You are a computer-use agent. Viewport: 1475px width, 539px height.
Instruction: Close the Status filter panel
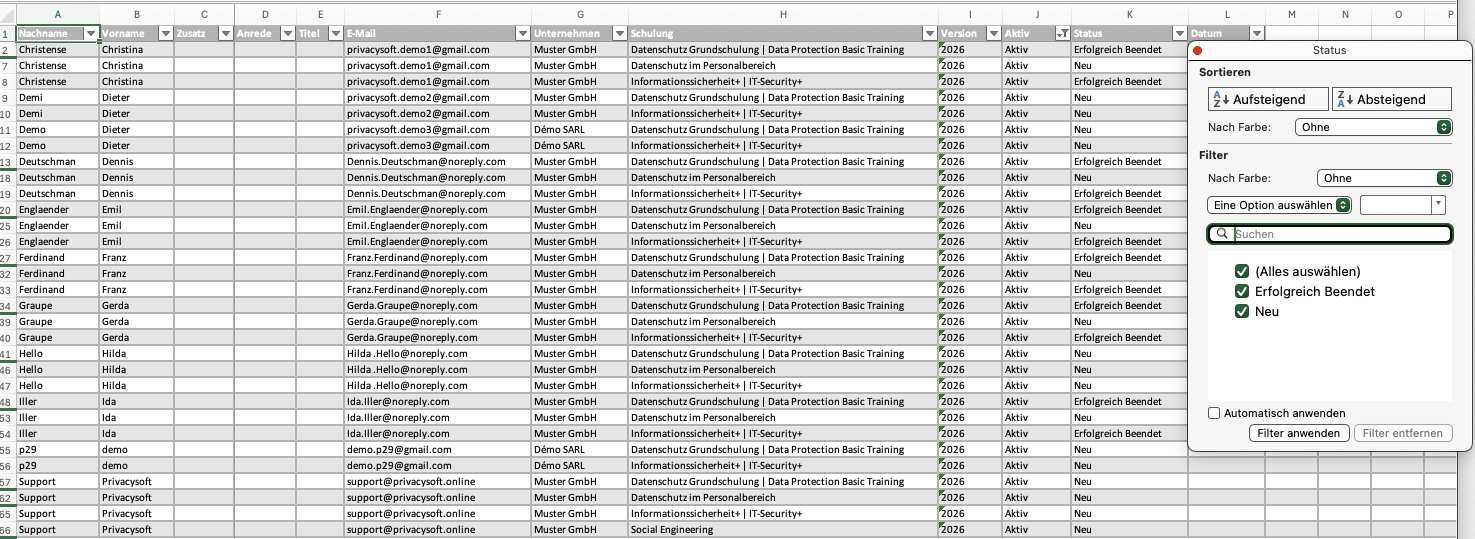pyautogui.click(x=1197, y=50)
